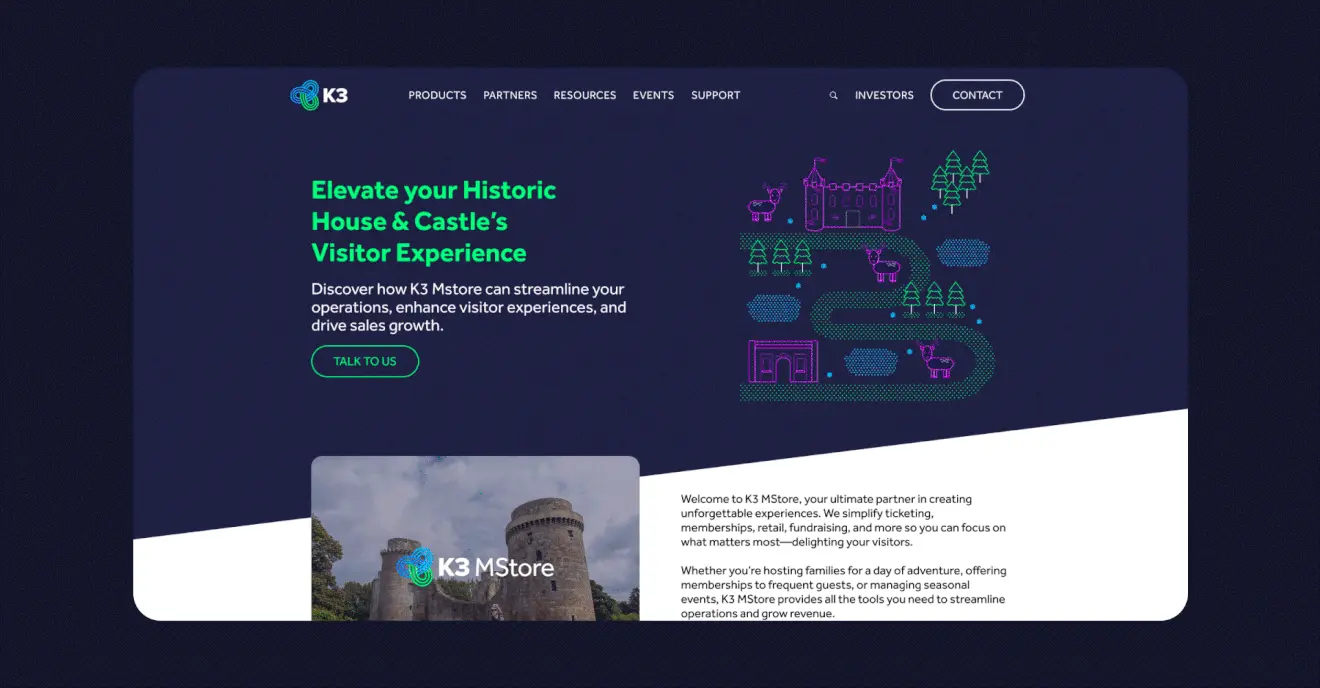Viewport: 1320px width, 688px height.
Task: Click the 'Whether you're hosting families' paragraph
Action: pyautogui.click(x=843, y=592)
